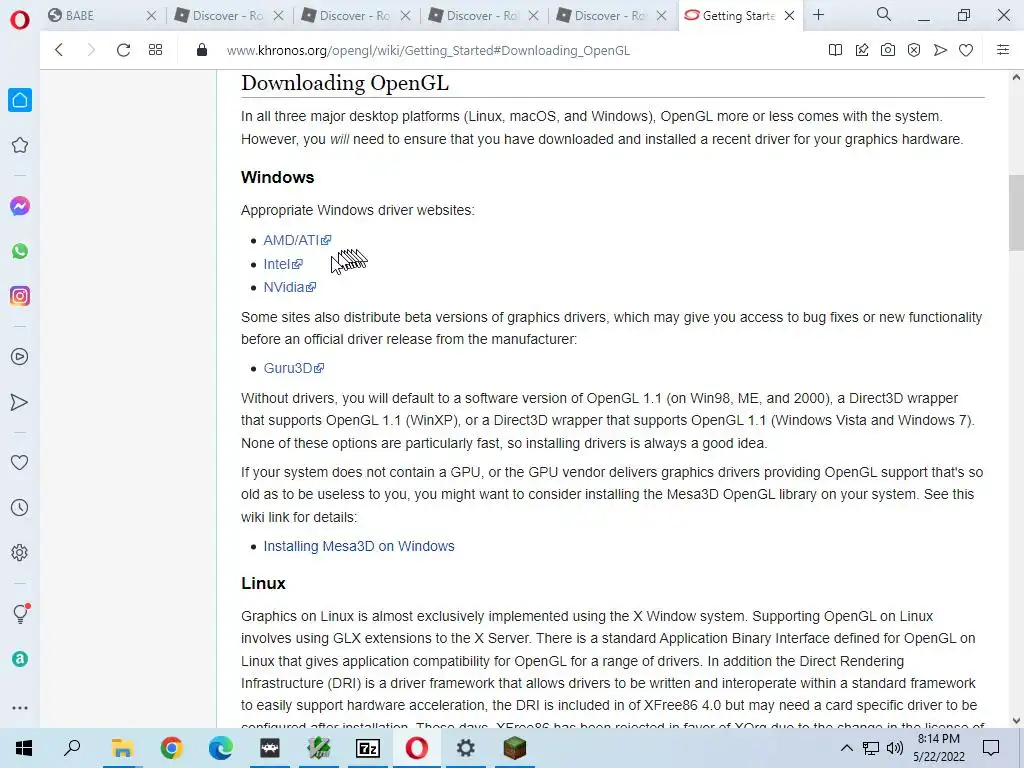Open History clock in the sidebar
The image size is (1024, 768).
tap(20, 507)
